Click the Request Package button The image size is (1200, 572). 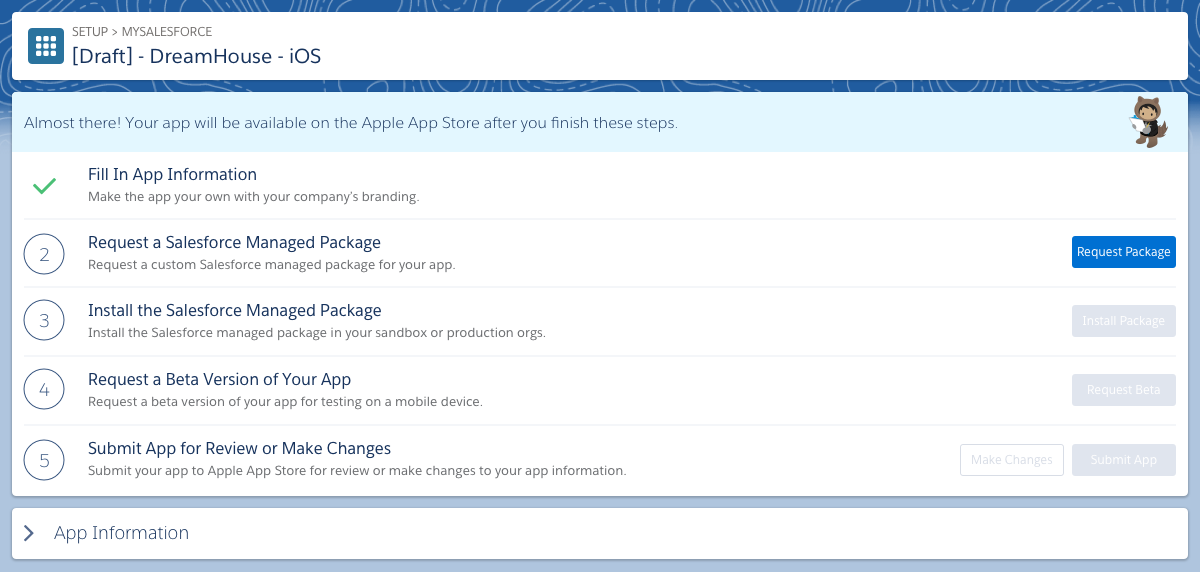[1124, 252]
